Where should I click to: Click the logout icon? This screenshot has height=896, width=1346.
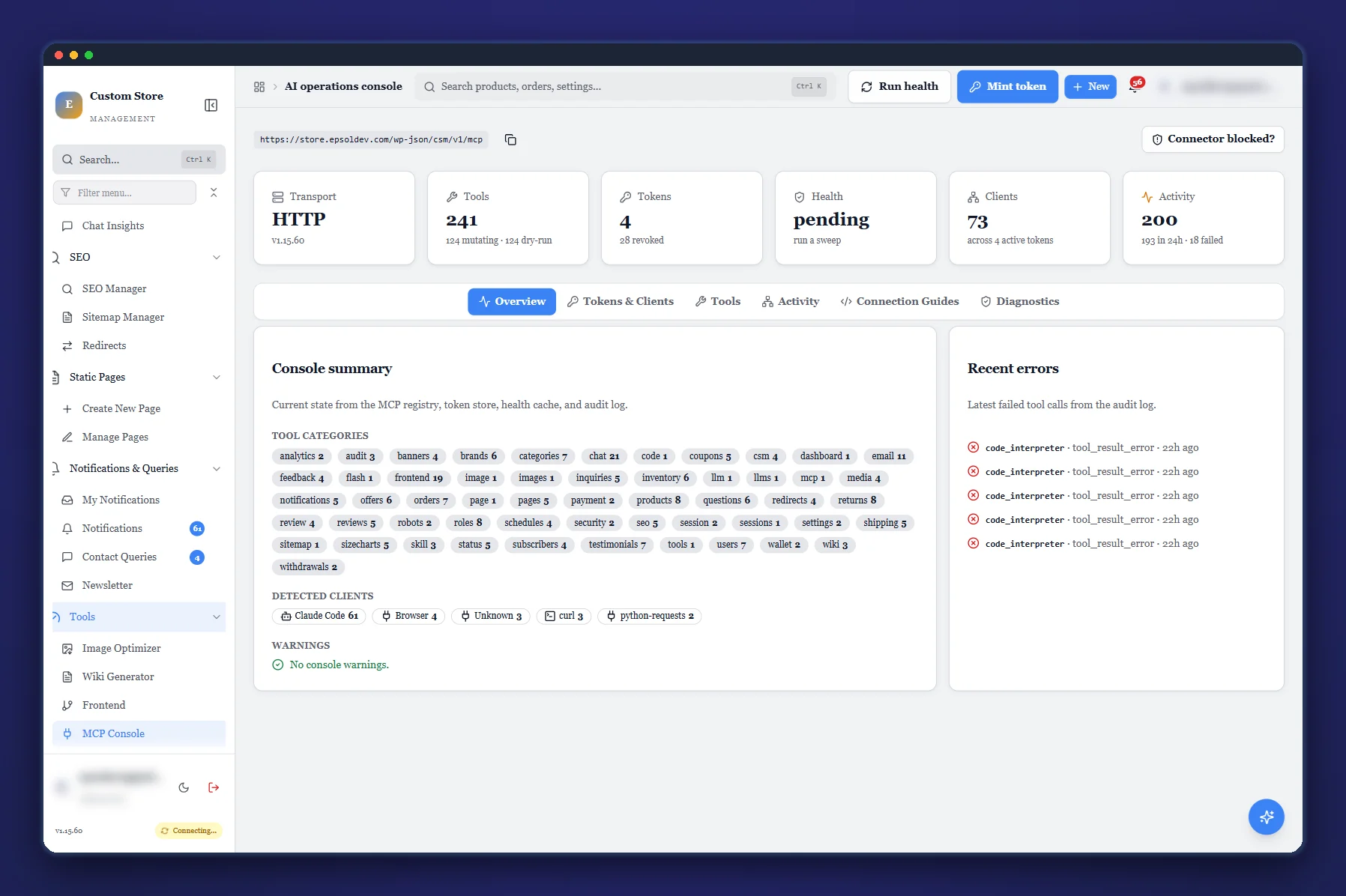[x=214, y=787]
